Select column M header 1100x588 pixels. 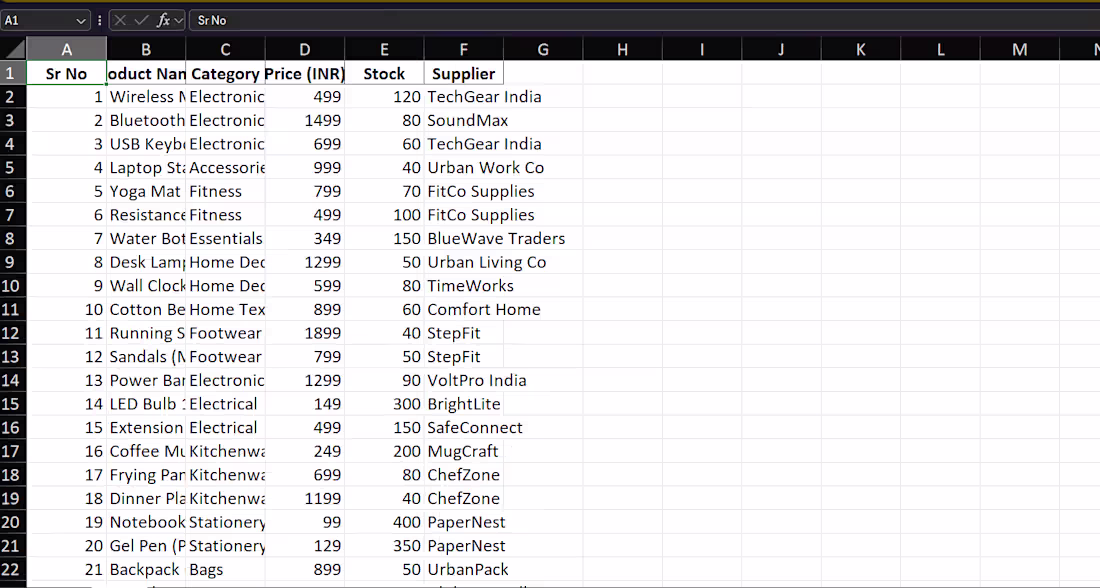coord(1020,49)
